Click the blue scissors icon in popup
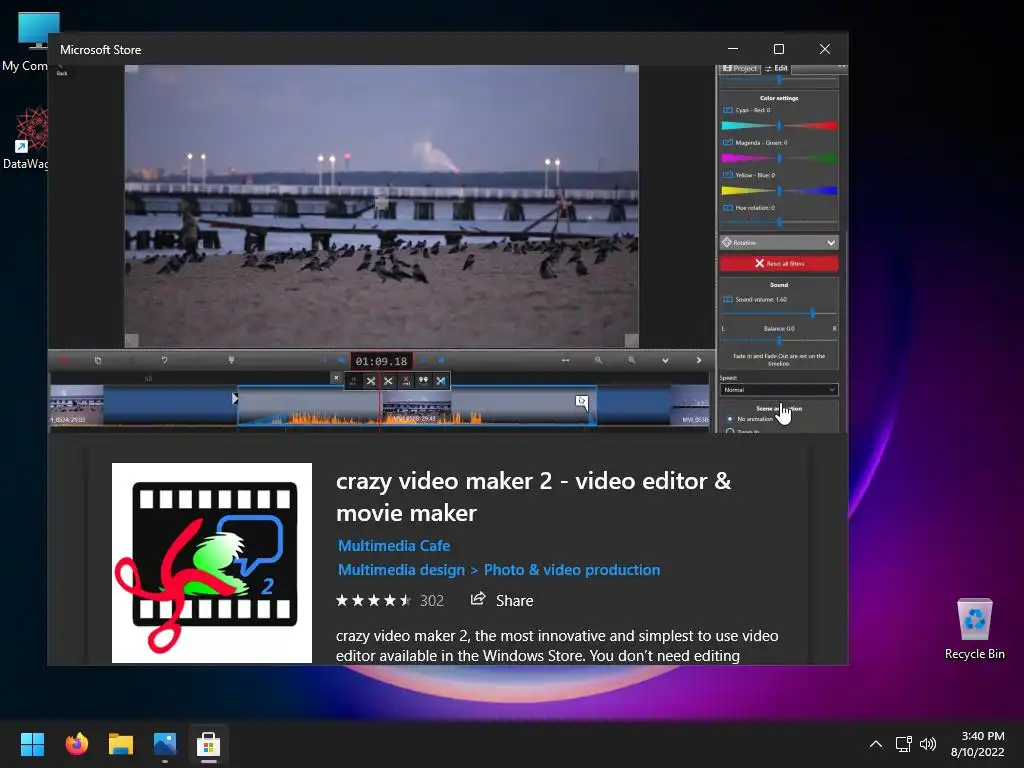1024x768 pixels. [441, 381]
